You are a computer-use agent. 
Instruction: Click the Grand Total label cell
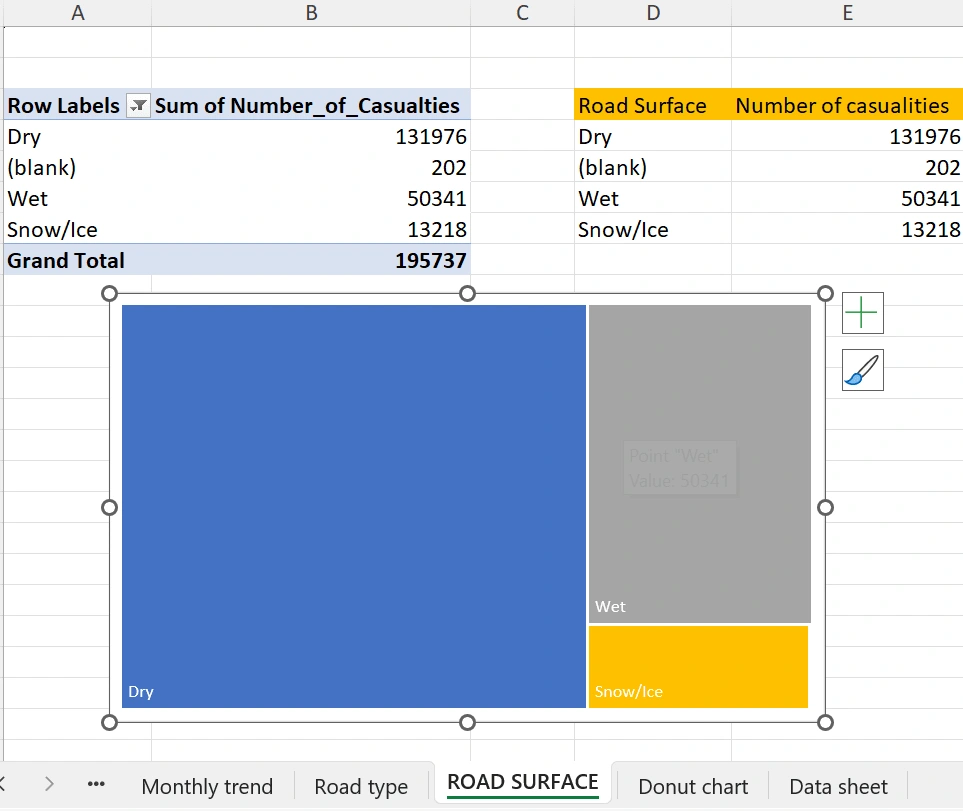tap(77, 260)
